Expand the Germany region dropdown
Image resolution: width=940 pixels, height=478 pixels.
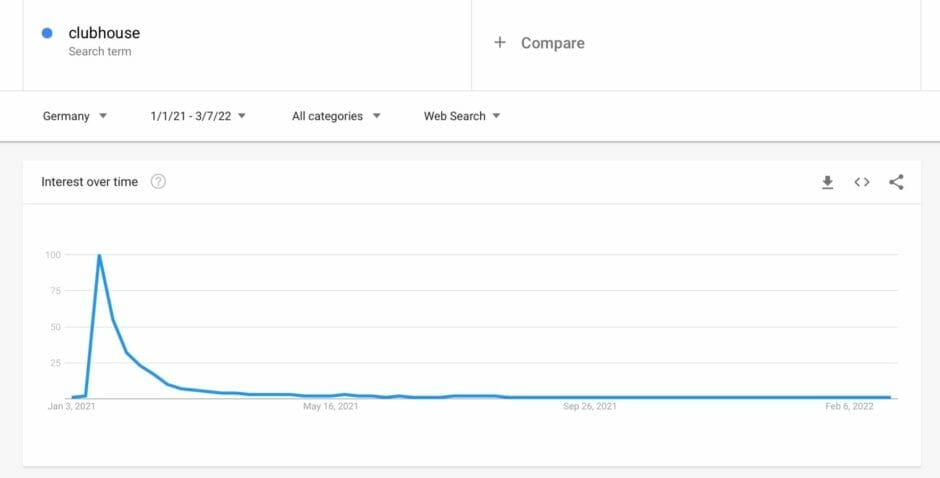75,116
